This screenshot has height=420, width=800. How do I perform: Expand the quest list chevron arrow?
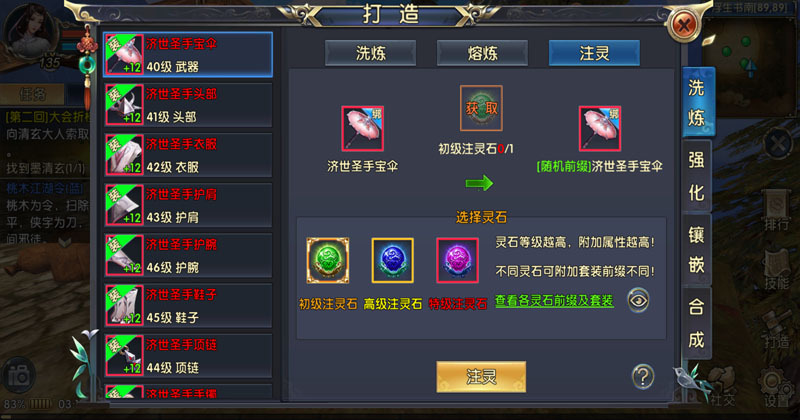(65, 242)
